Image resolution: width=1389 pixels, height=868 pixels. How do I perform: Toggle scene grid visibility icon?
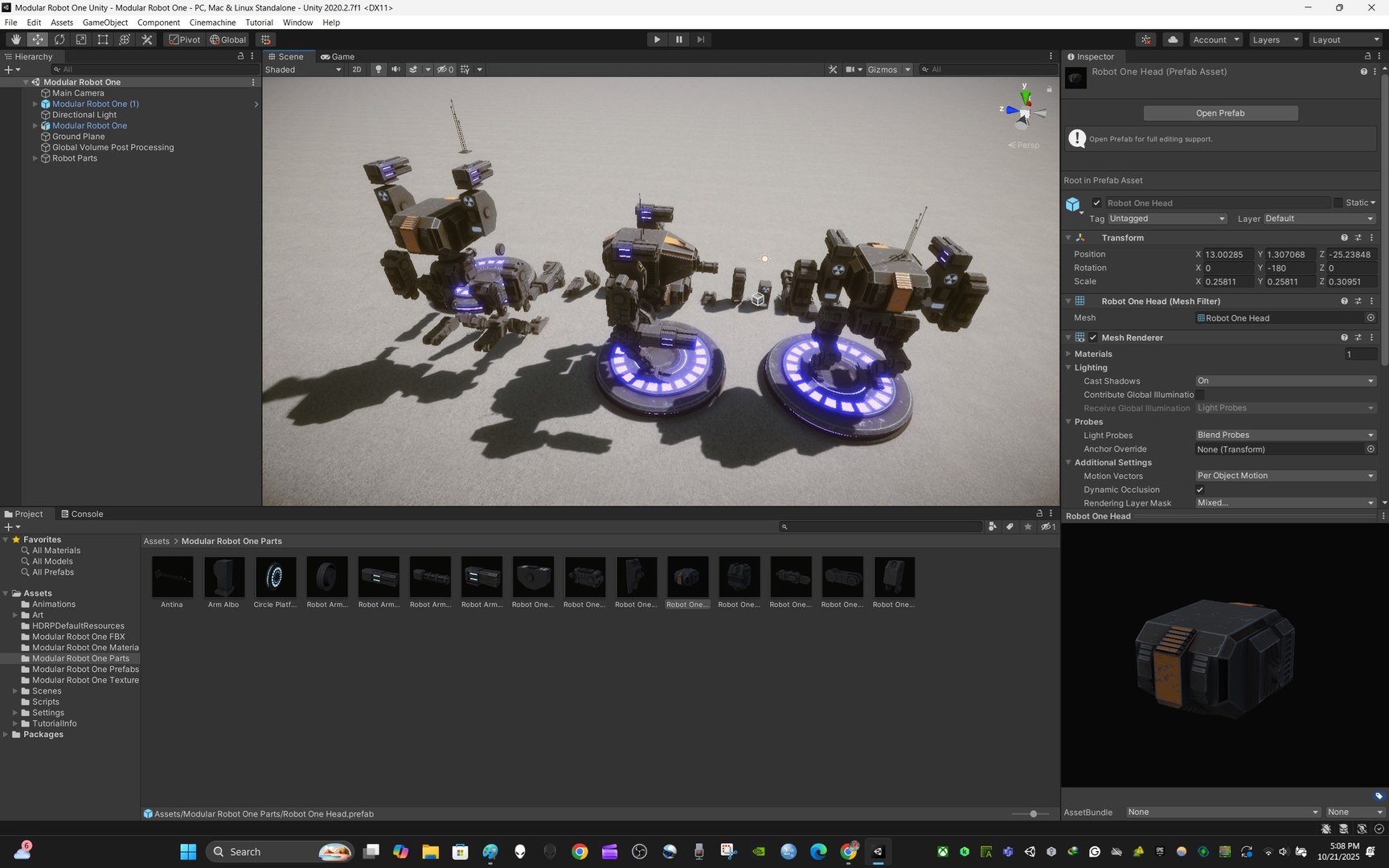[x=465, y=69]
